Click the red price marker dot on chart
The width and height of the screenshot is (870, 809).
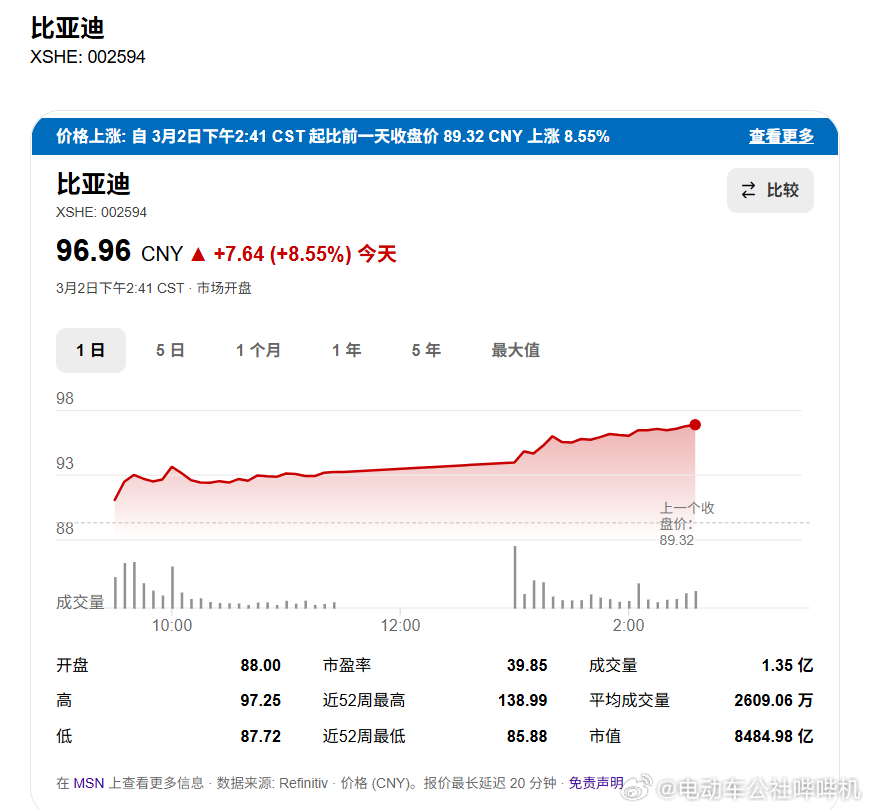tap(695, 424)
